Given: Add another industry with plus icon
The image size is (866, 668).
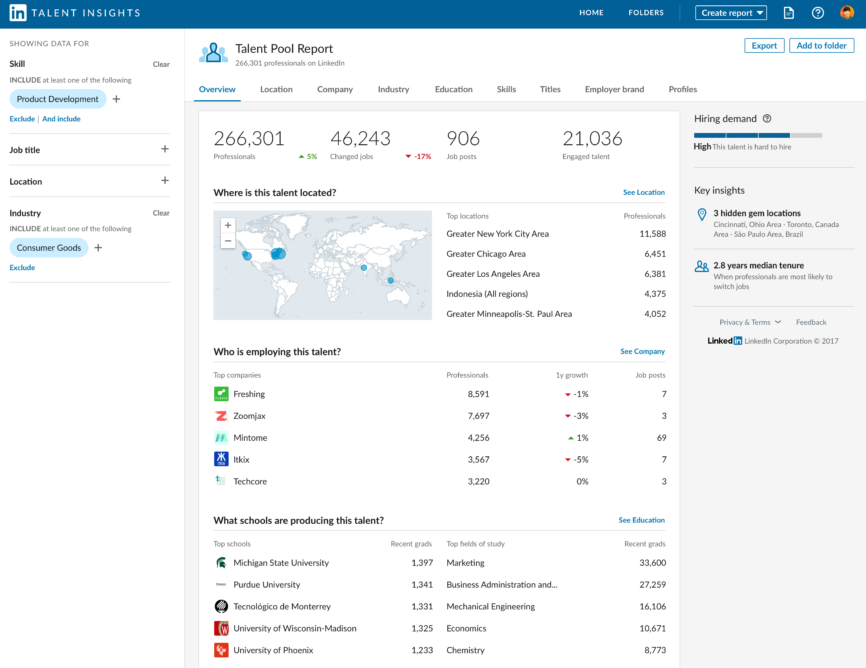Looking at the screenshot, I should point(98,248).
